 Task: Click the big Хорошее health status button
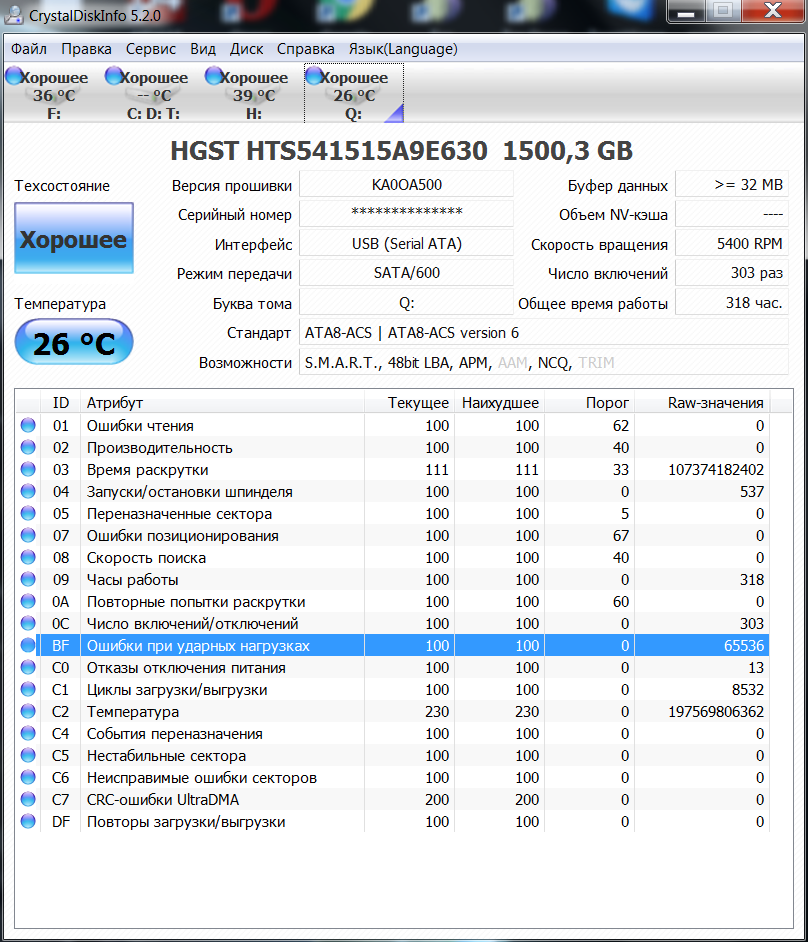tap(74, 239)
